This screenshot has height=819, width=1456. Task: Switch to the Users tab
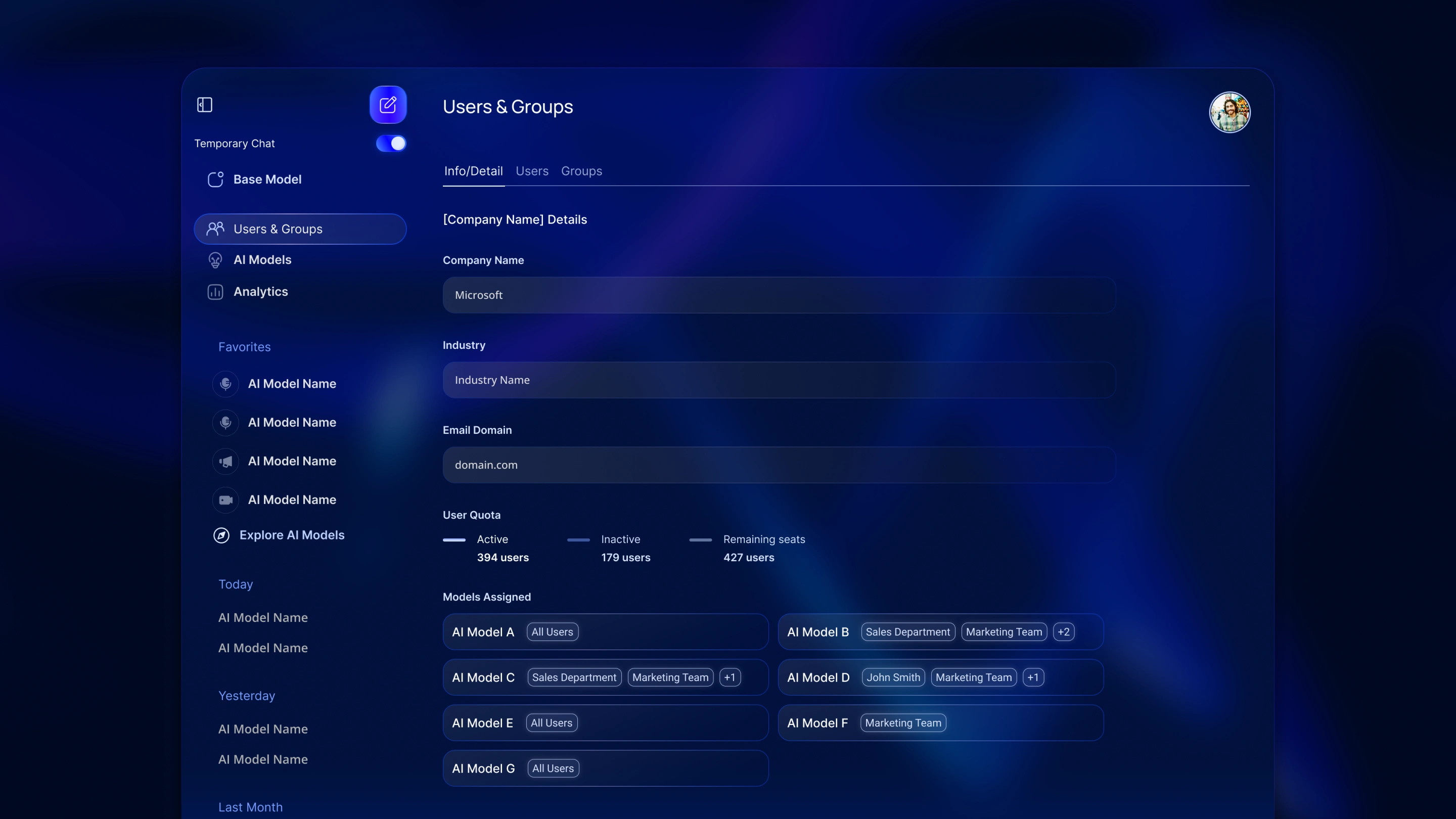(532, 171)
